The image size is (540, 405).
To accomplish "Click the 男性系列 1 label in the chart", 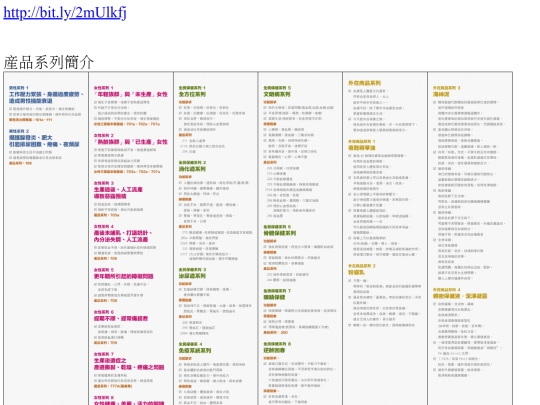I will click(19, 88).
